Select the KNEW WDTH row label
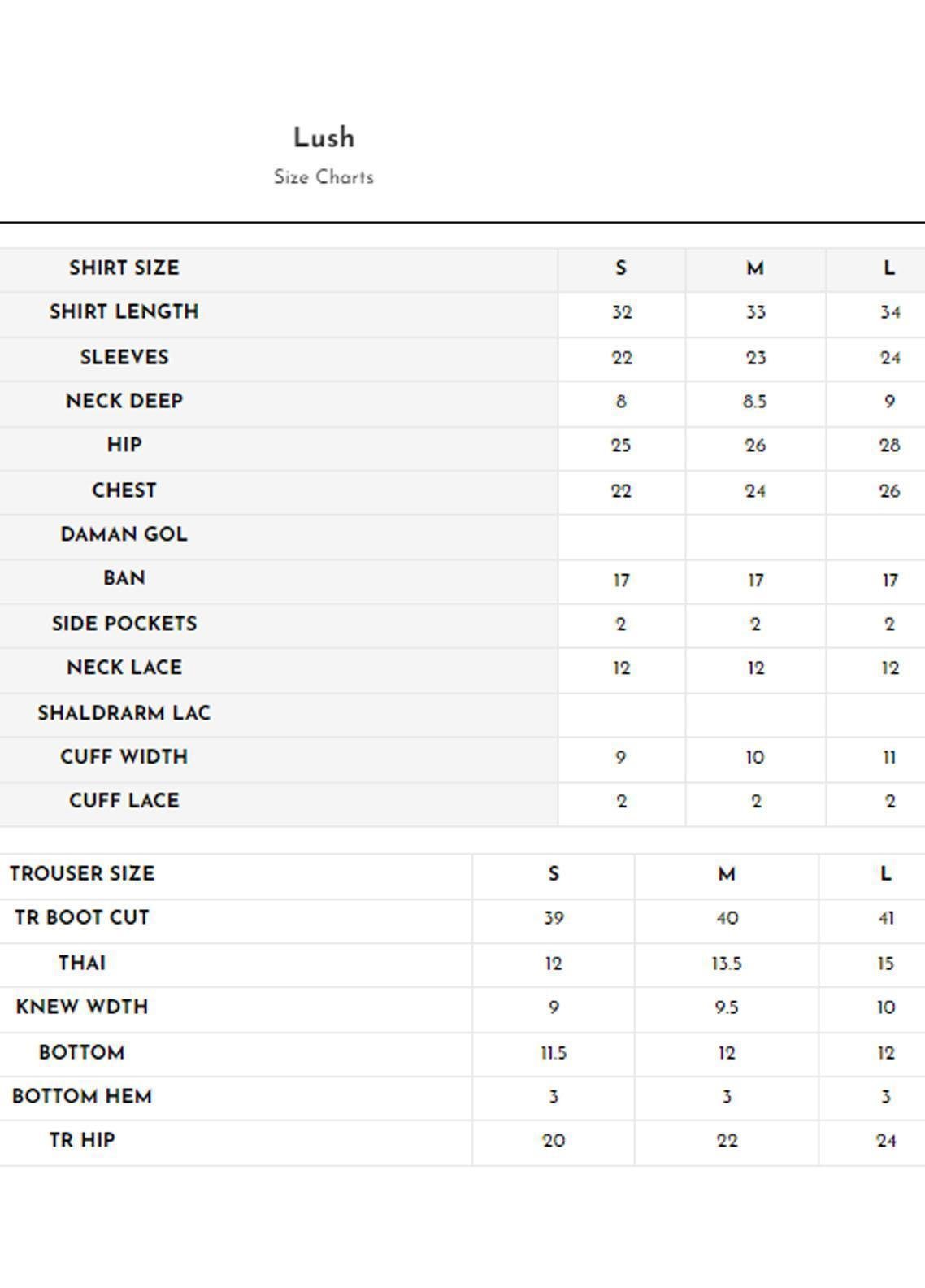This screenshot has width=925, height=1288. coord(82,1007)
